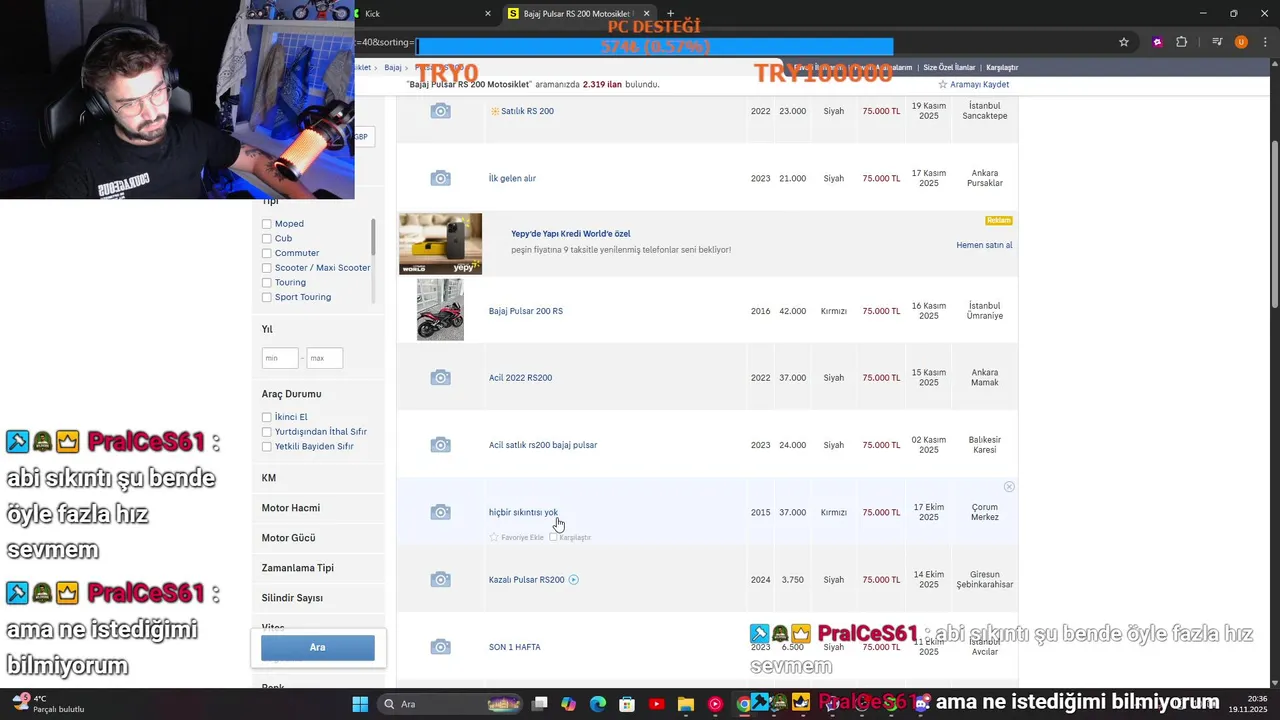Image resolution: width=1280 pixels, height=720 pixels.
Task: Check the Sport Touring filter
Action: [x=267, y=297]
